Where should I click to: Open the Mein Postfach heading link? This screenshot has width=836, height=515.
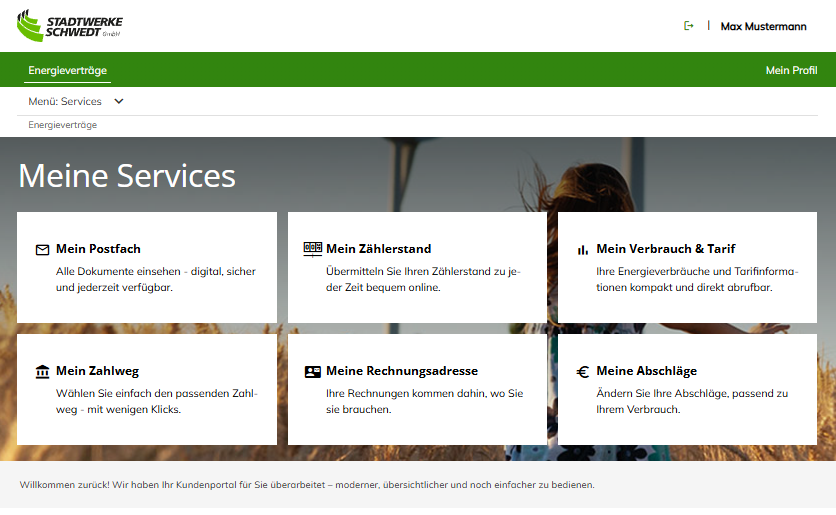tap(98, 249)
